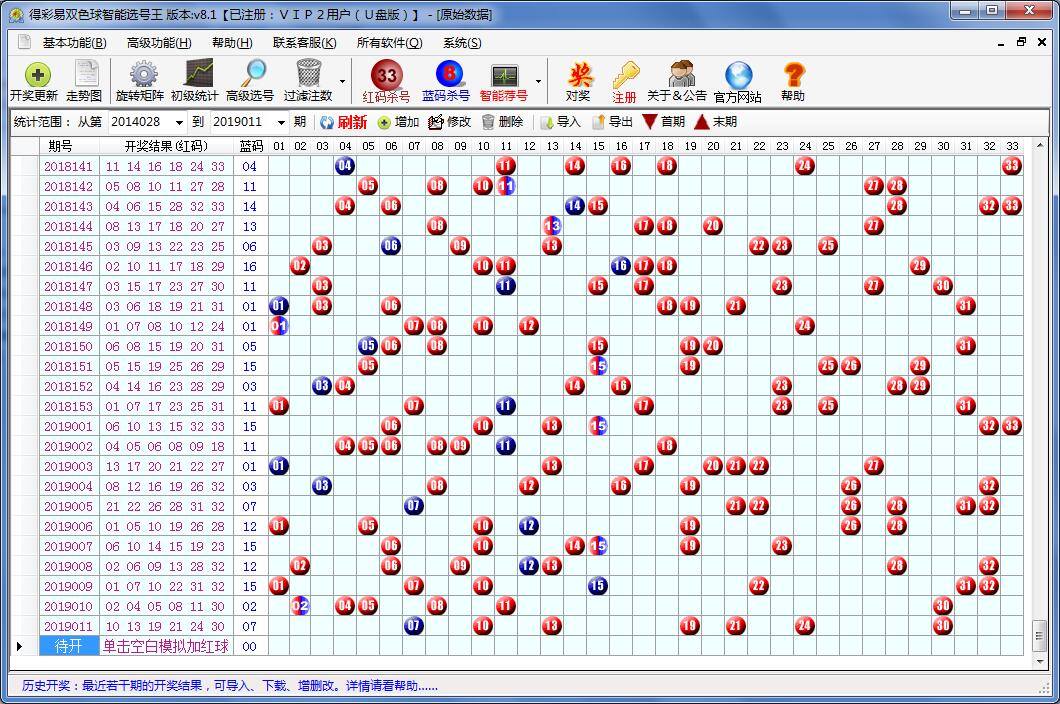The image size is (1060, 704).
Task: Click the 蓝码杀号 blue ball icon
Action: click(446, 81)
